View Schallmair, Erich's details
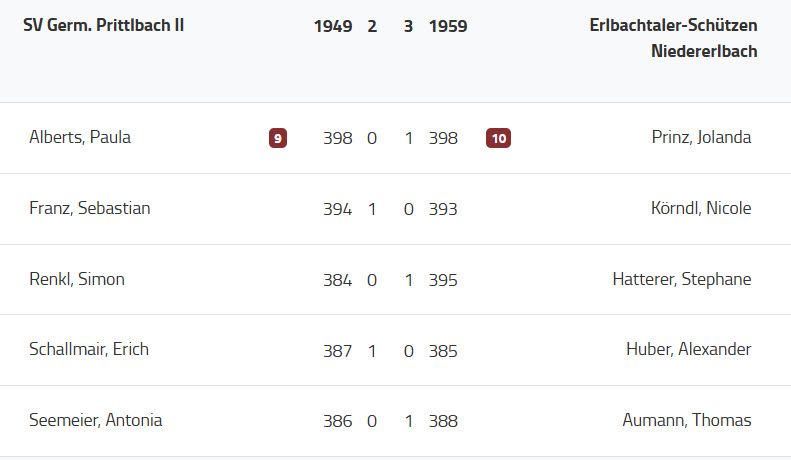The height and width of the screenshot is (460, 791). pyautogui.click(x=89, y=350)
